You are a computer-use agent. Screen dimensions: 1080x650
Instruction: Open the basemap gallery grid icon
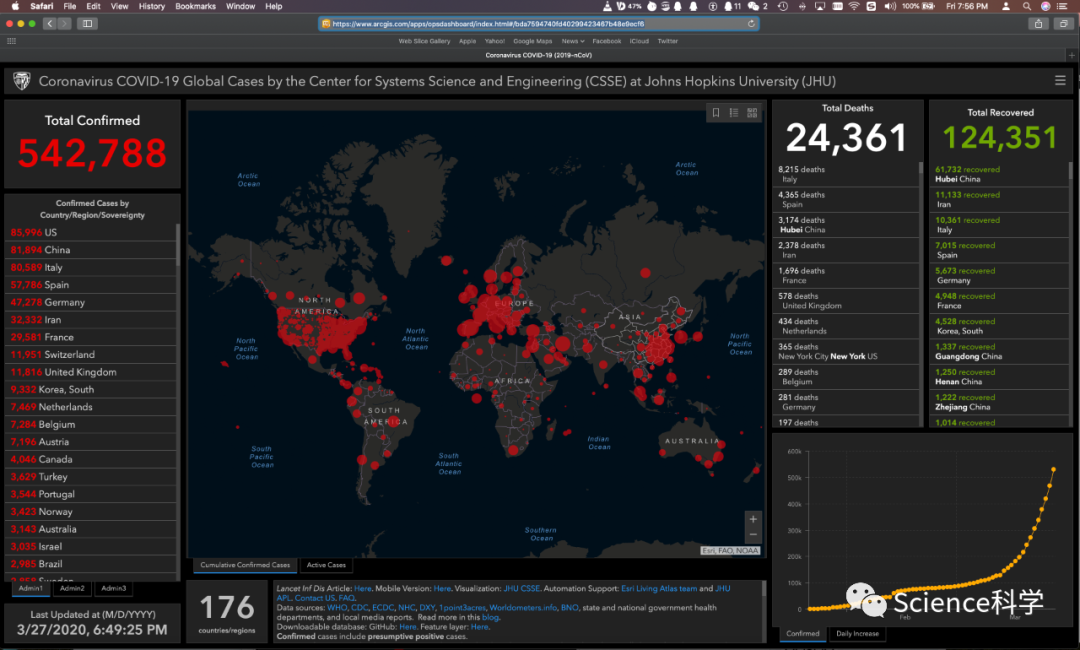(x=752, y=112)
